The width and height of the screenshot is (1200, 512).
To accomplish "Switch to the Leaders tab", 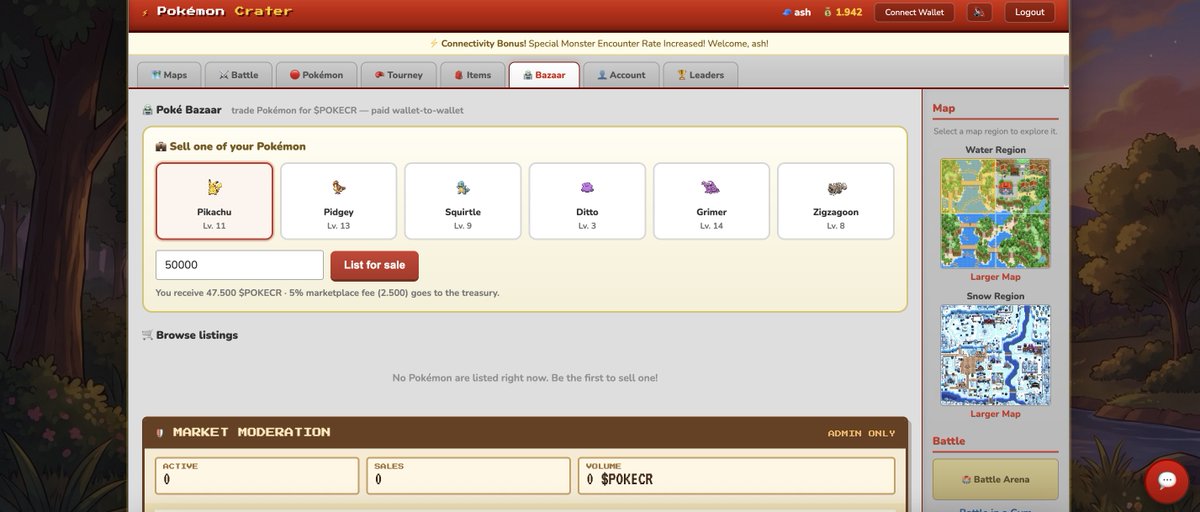I will (x=700, y=75).
